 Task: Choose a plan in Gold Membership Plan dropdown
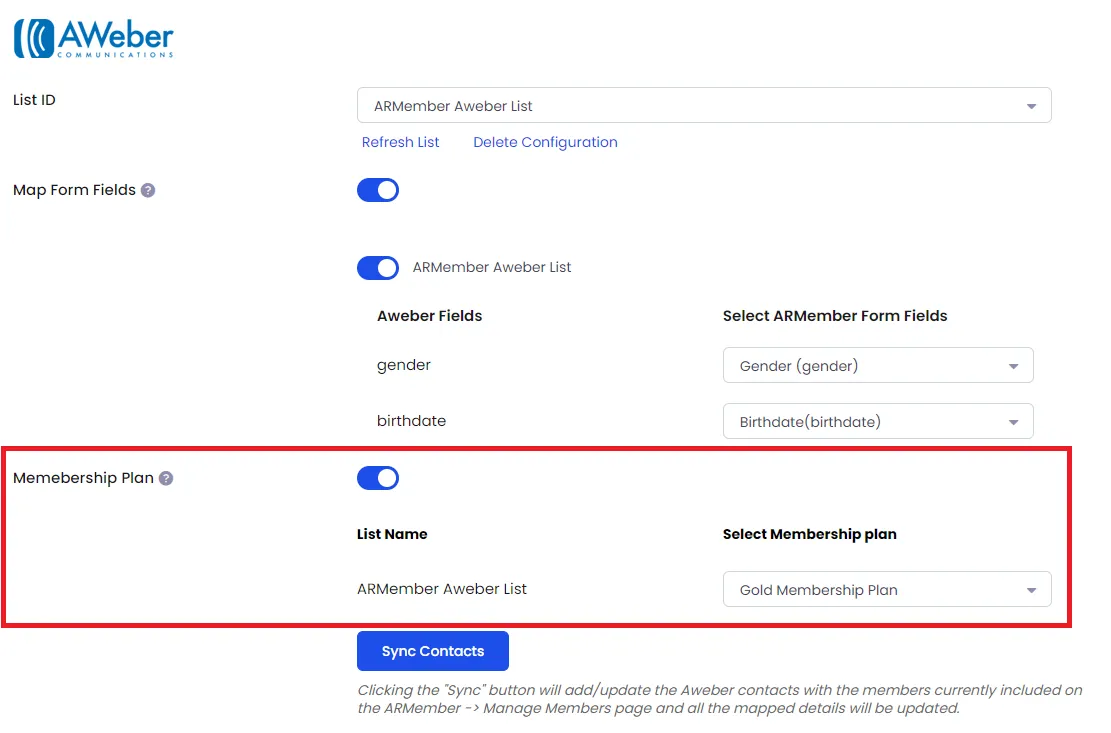[887, 590]
